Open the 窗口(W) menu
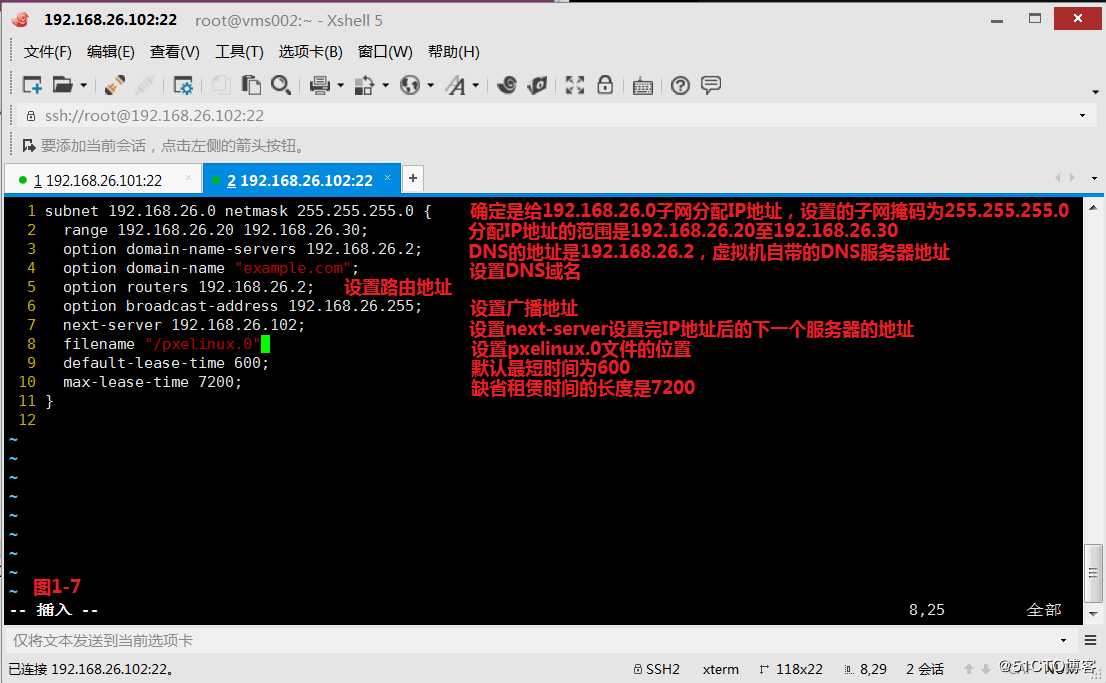Screen dimensions: 1106x683 point(385,52)
